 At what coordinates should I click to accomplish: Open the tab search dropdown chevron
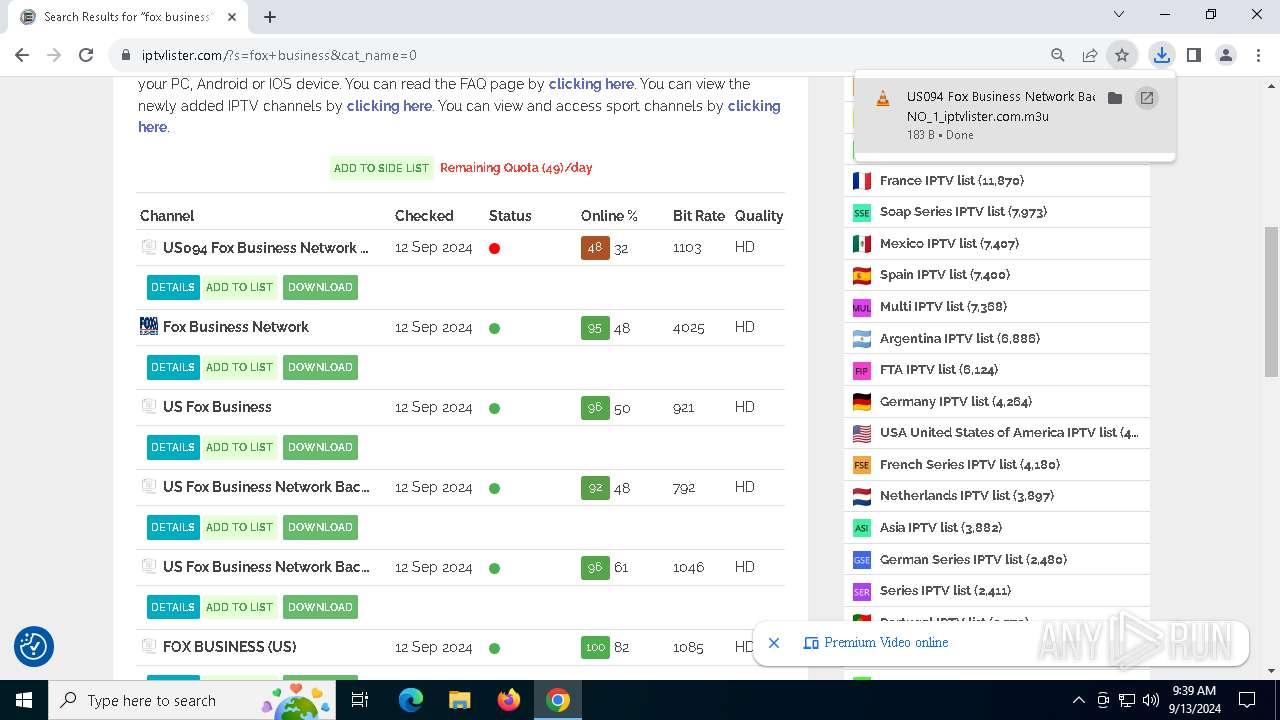click(x=1119, y=15)
